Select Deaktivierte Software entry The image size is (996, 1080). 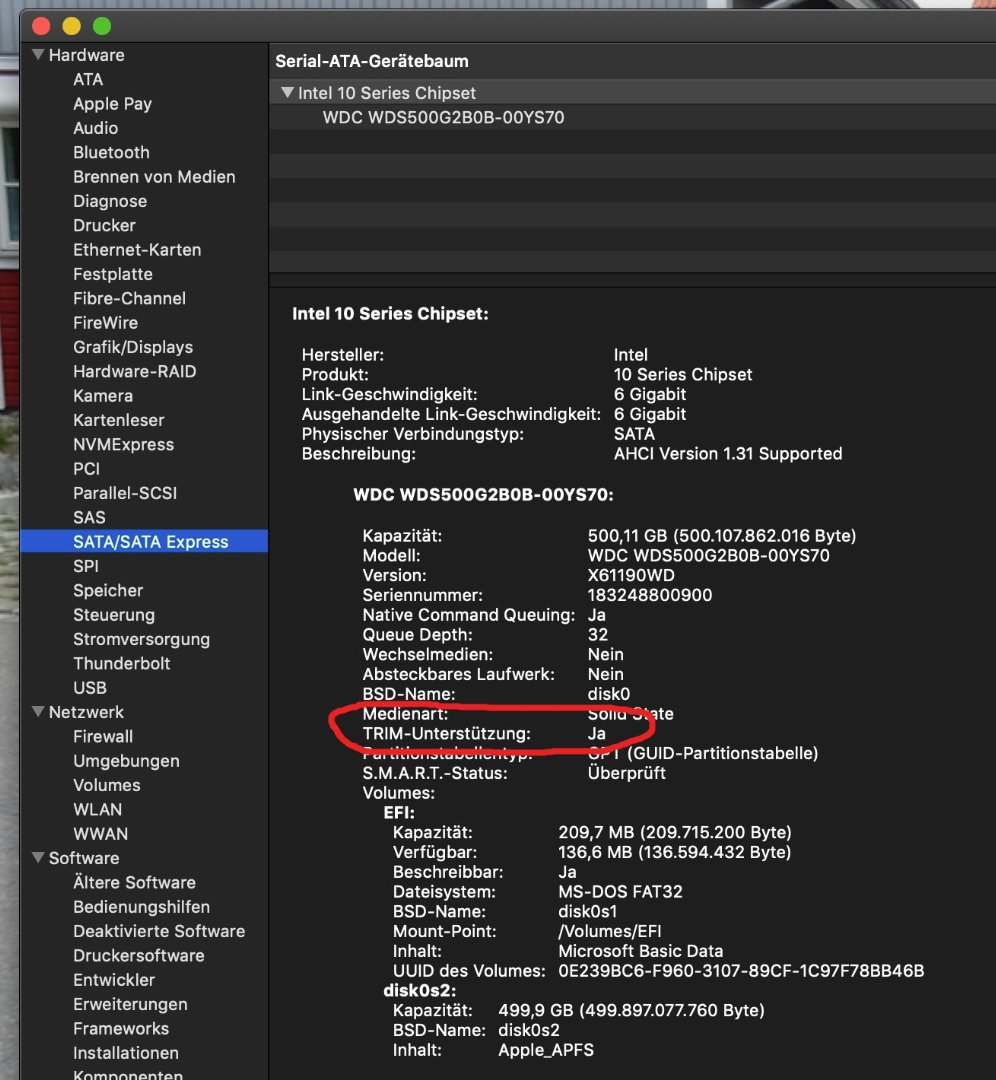[159, 931]
